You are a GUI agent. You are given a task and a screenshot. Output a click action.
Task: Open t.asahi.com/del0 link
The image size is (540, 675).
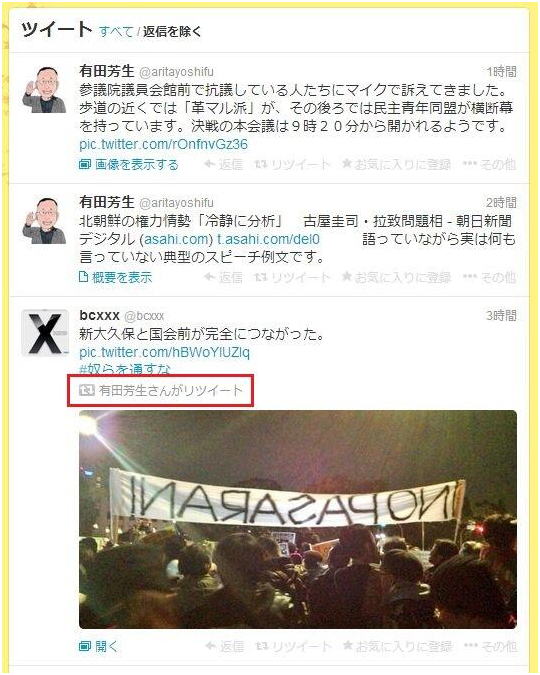pyautogui.click(x=268, y=239)
